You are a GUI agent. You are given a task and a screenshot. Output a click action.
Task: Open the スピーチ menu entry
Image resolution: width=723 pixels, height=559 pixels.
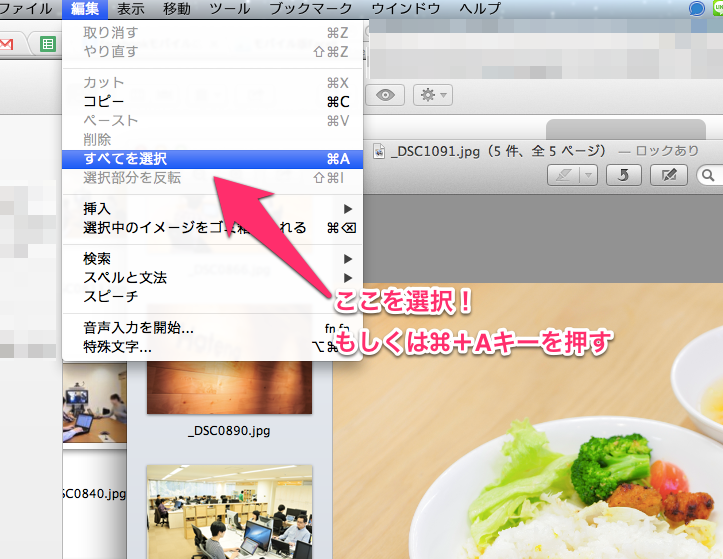(x=213, y=297)
